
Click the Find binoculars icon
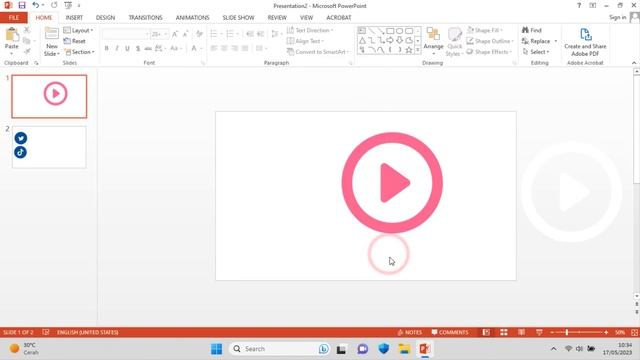tap(525, 30)
